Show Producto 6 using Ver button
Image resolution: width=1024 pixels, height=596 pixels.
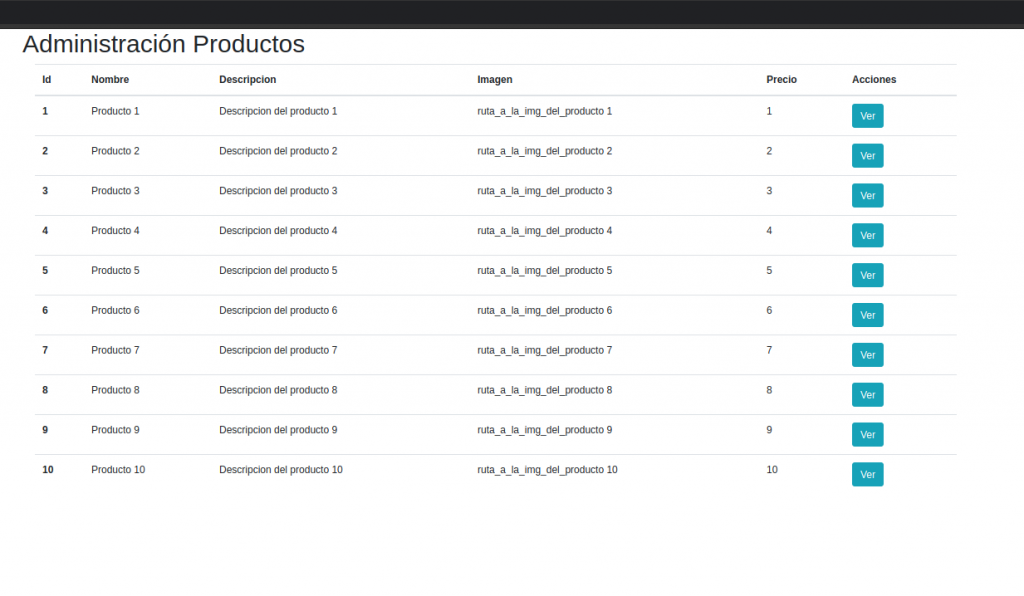click(x=867, y=315)
